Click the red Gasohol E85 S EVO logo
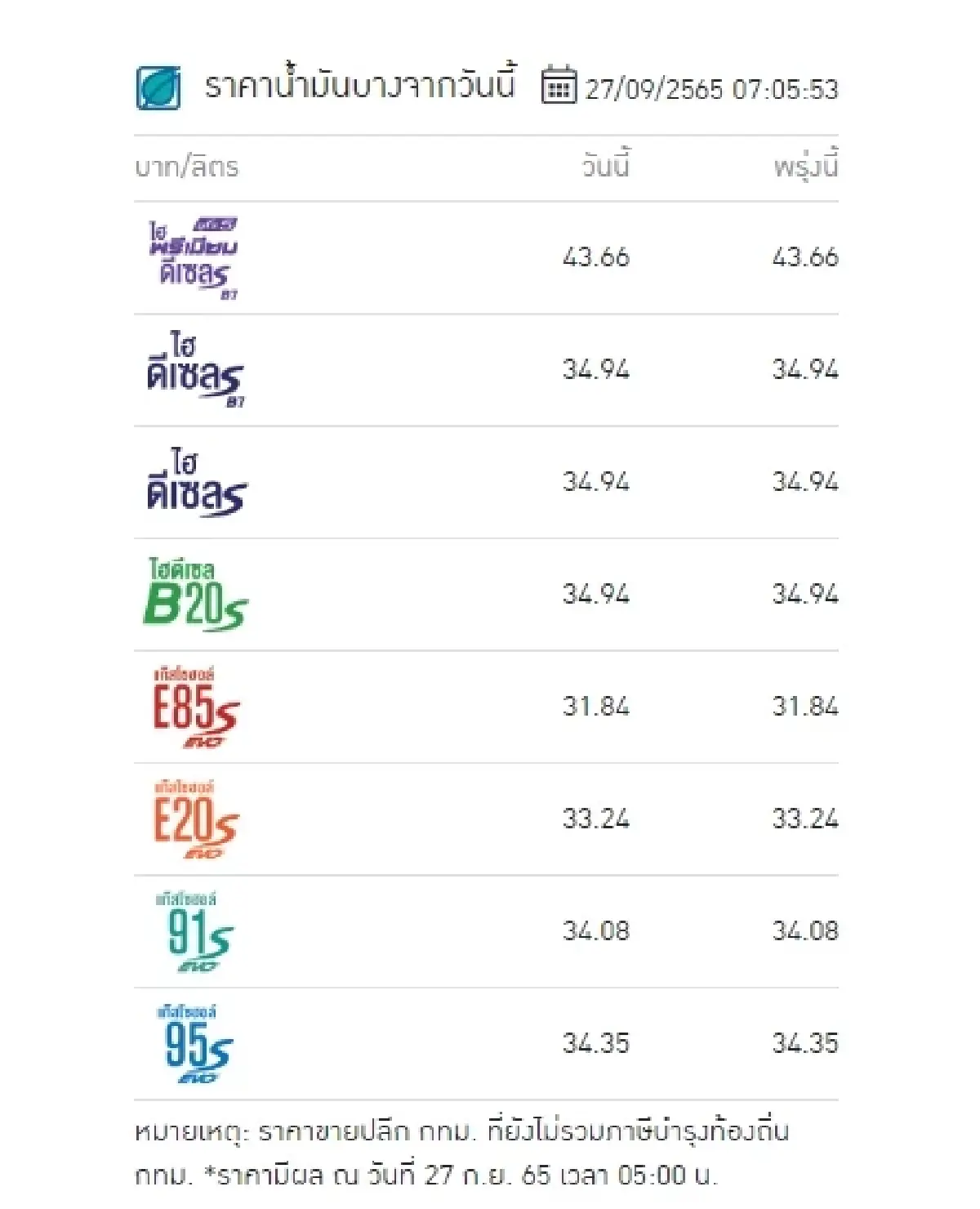Viewport: 980px width, 1209px height. [195, 707]
